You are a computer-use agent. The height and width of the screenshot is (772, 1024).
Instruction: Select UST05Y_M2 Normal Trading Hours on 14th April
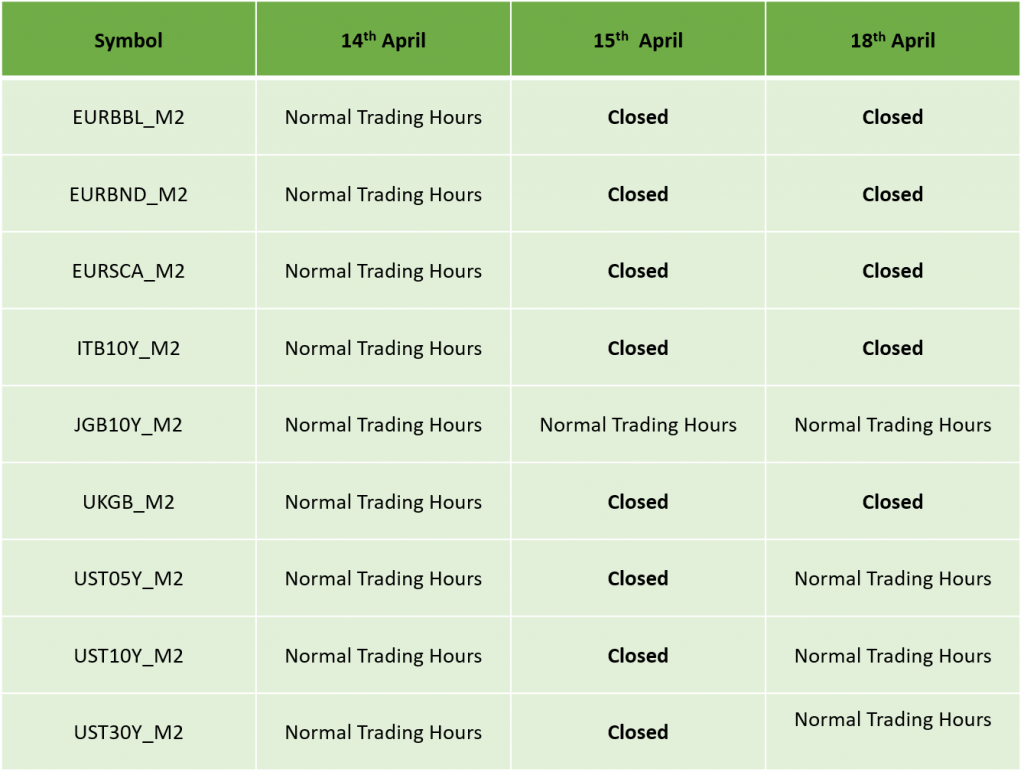pos(383,578)
